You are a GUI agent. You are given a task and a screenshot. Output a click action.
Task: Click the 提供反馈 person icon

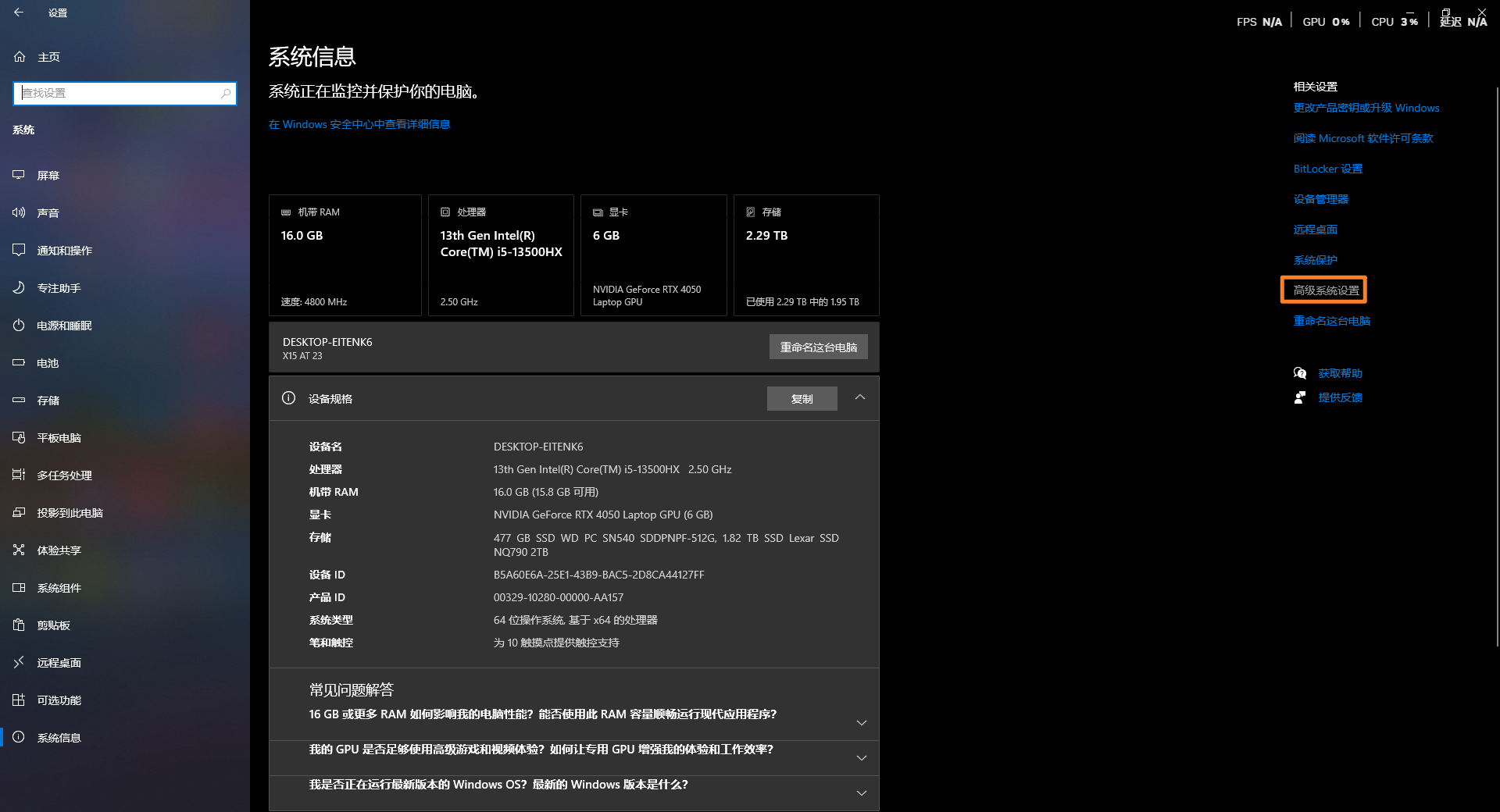[x=1300, y=397]
